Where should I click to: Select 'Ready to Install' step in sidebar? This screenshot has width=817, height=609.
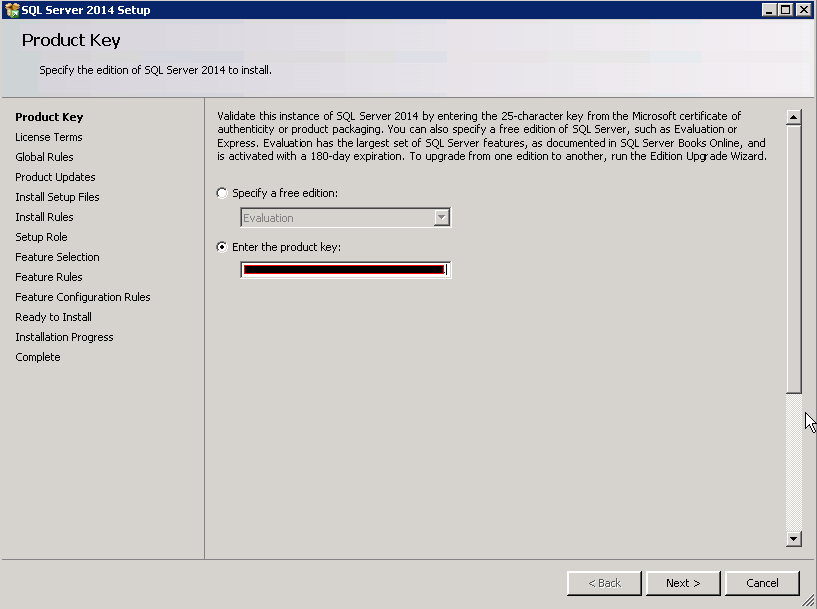[x=53, y=317]
